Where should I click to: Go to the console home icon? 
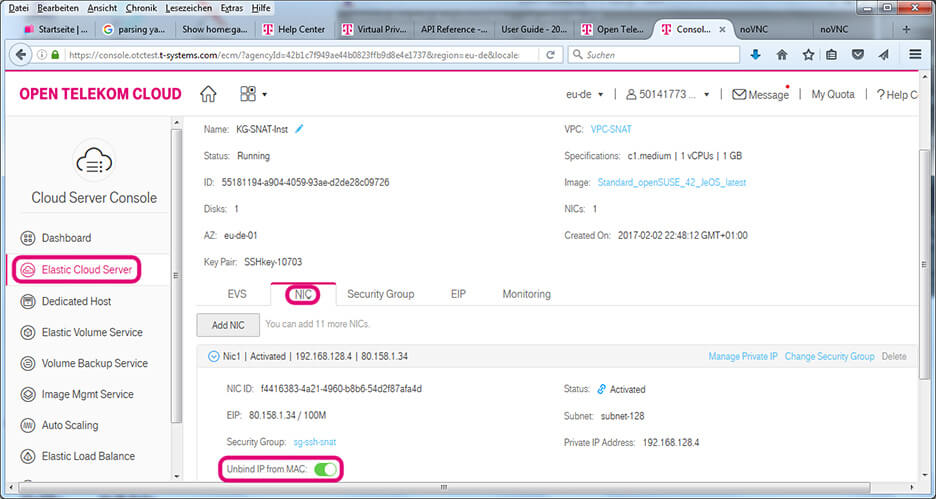coord(208,94)
